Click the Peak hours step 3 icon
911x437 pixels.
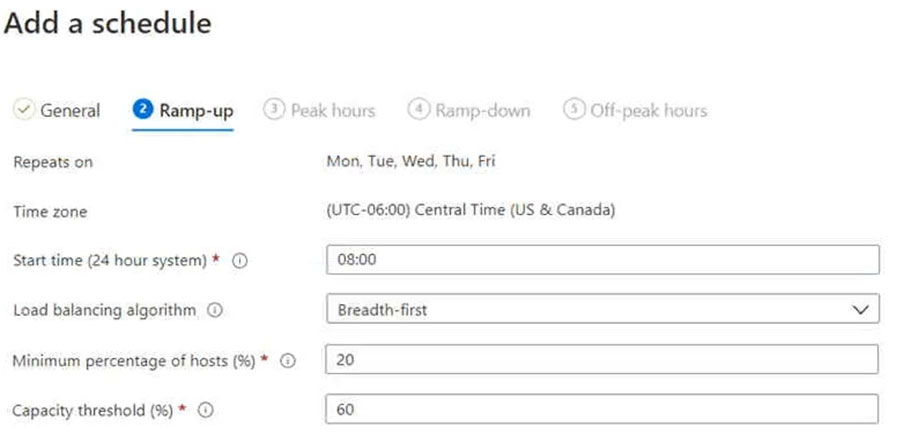point(273,110)
